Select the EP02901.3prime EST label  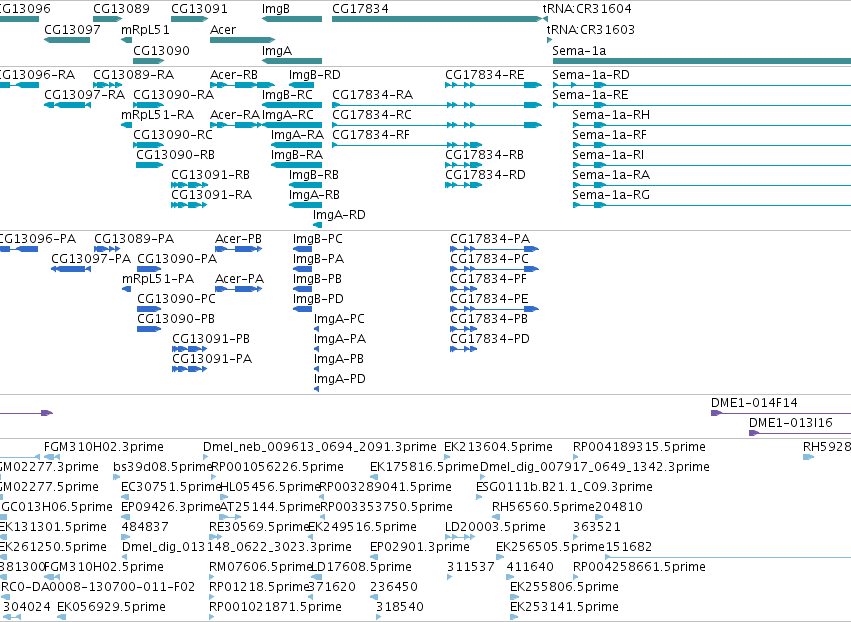420,547
